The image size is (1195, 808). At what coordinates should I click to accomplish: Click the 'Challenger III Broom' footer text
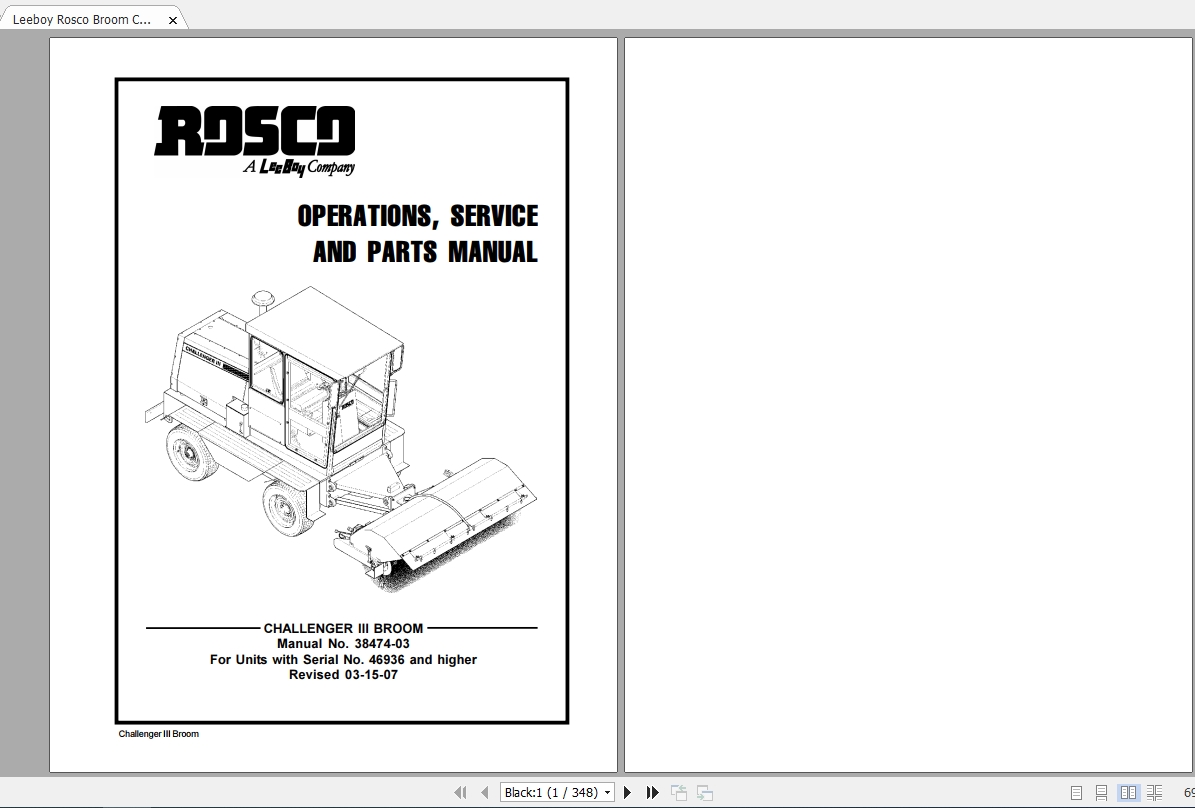coord(159,734)
